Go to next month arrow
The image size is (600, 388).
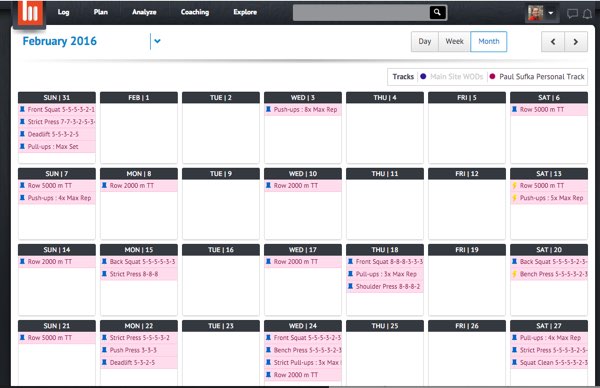click(x=576, y=42)
